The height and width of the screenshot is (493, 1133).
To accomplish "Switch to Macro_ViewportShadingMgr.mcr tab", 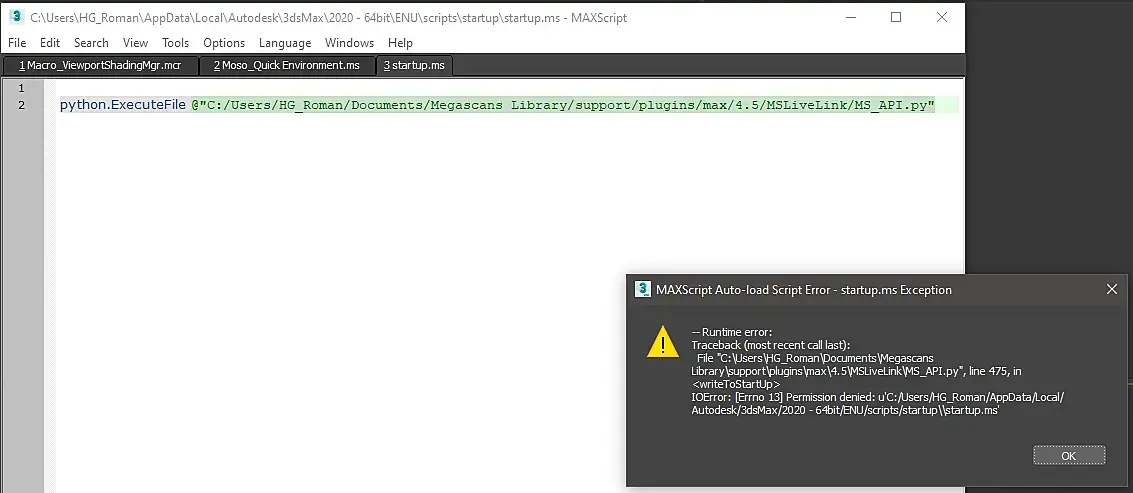I will point(100,65).
